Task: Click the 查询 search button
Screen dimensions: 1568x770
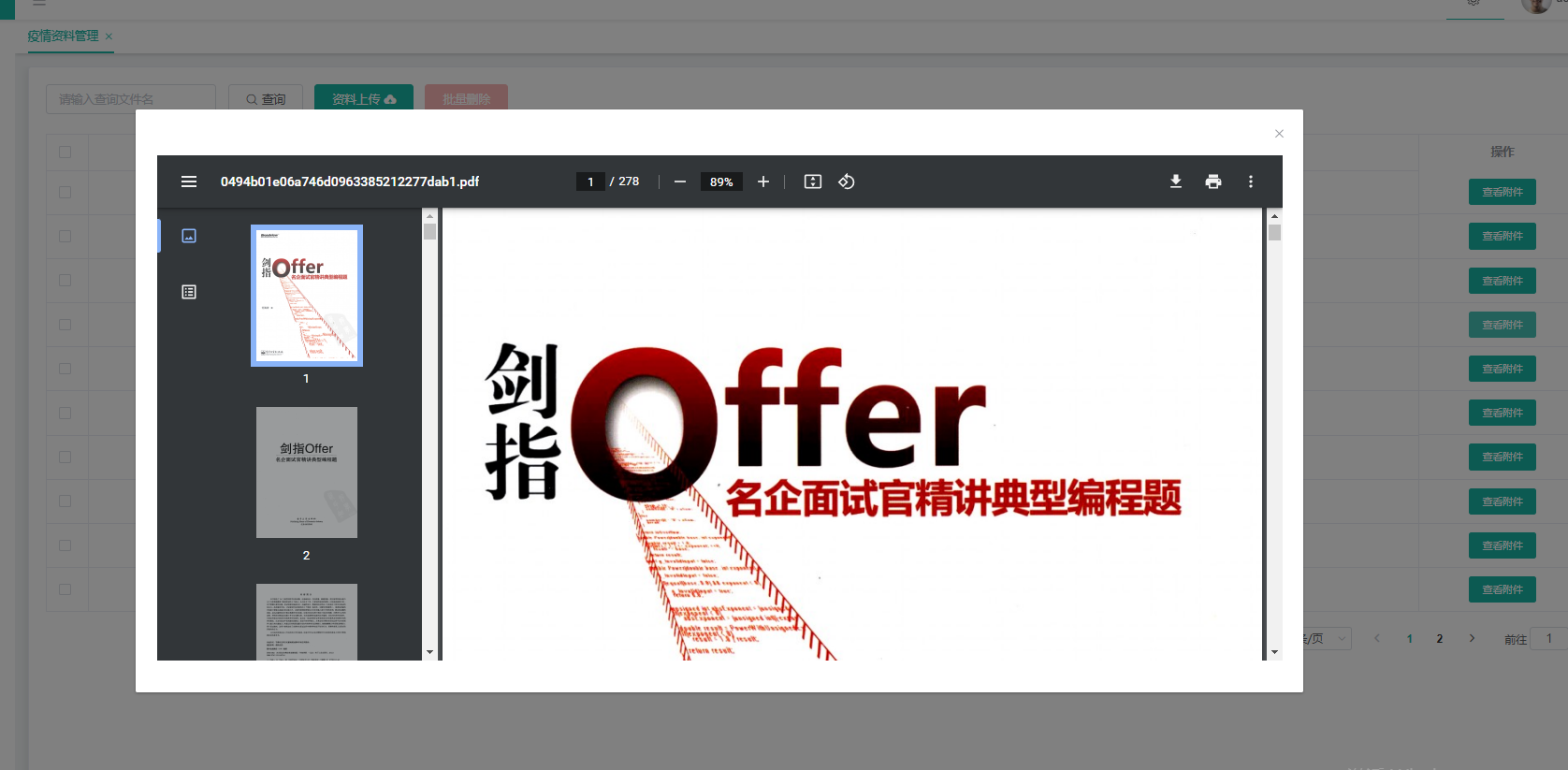Action: [266, 98]
